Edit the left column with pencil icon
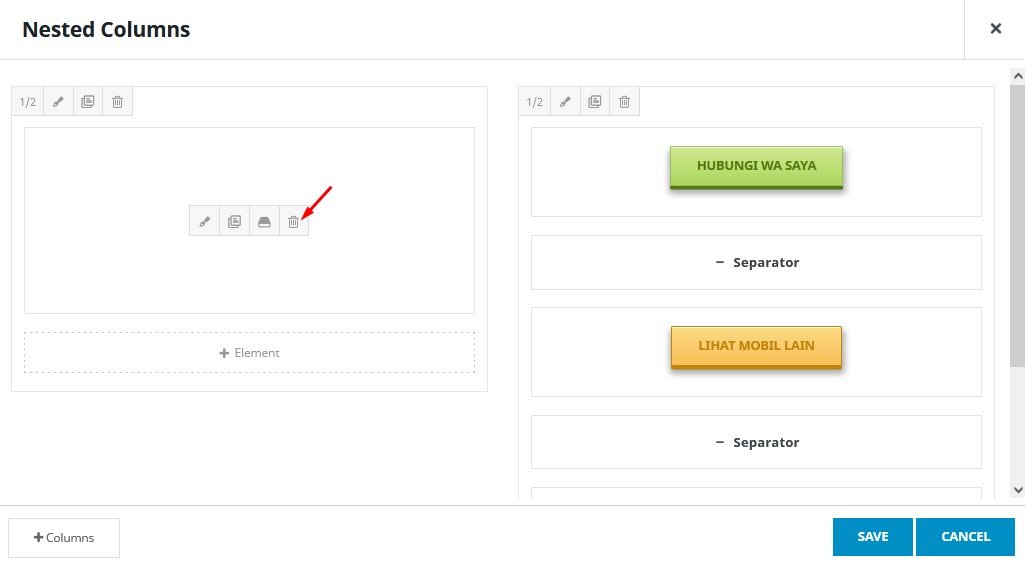The image size is (1025, 563). (58, 102)
